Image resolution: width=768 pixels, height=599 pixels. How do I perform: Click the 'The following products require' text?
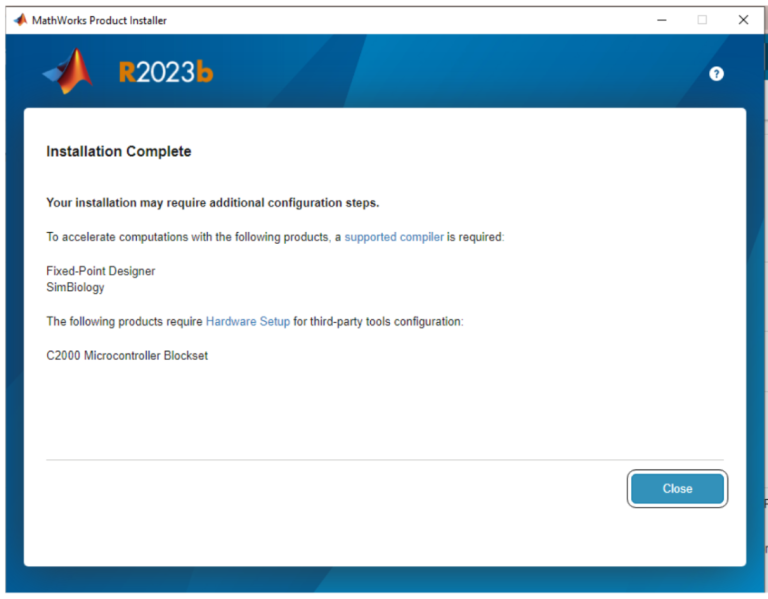coord(125,322)
